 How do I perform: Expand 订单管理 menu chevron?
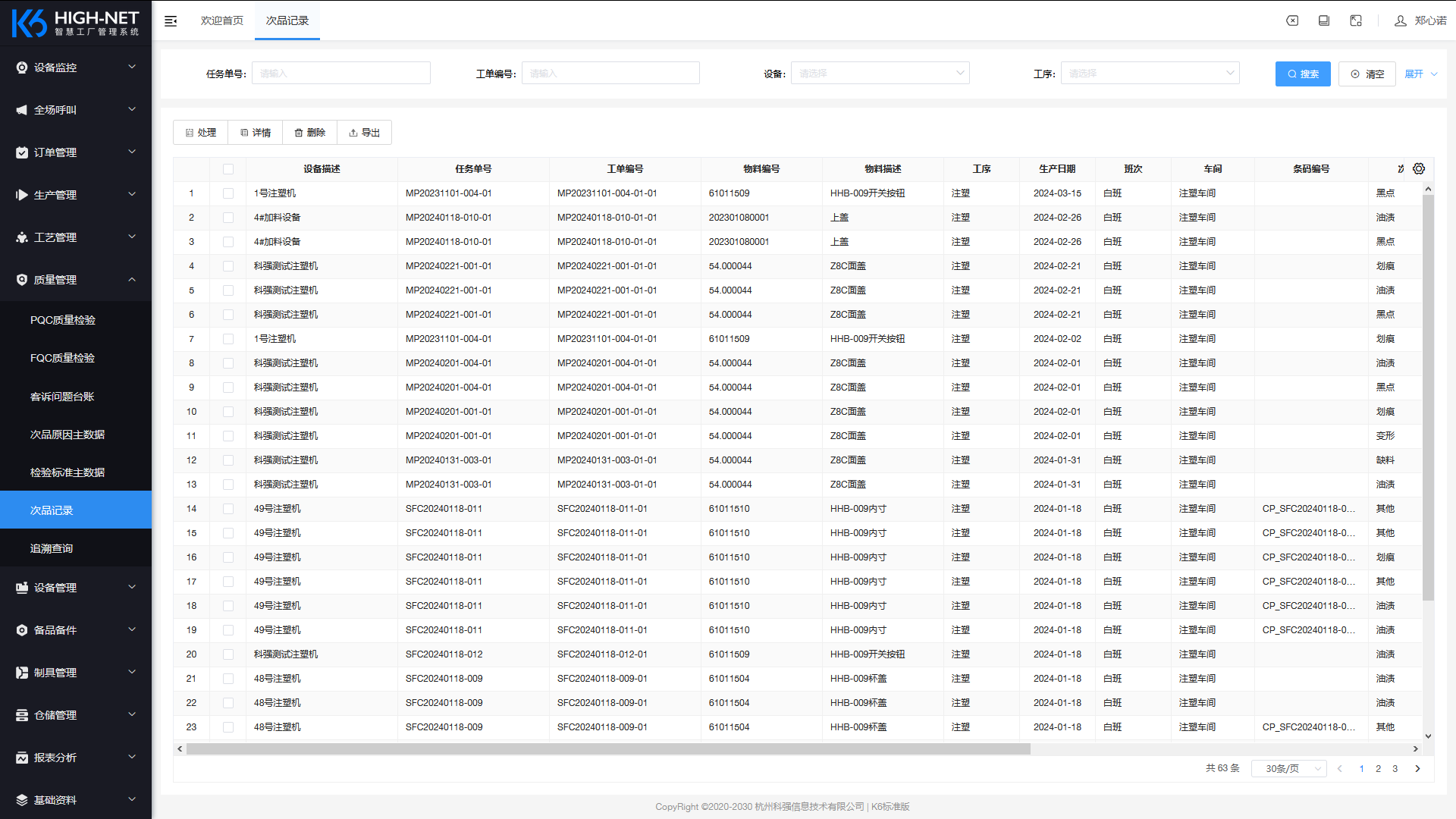[132, 152]
